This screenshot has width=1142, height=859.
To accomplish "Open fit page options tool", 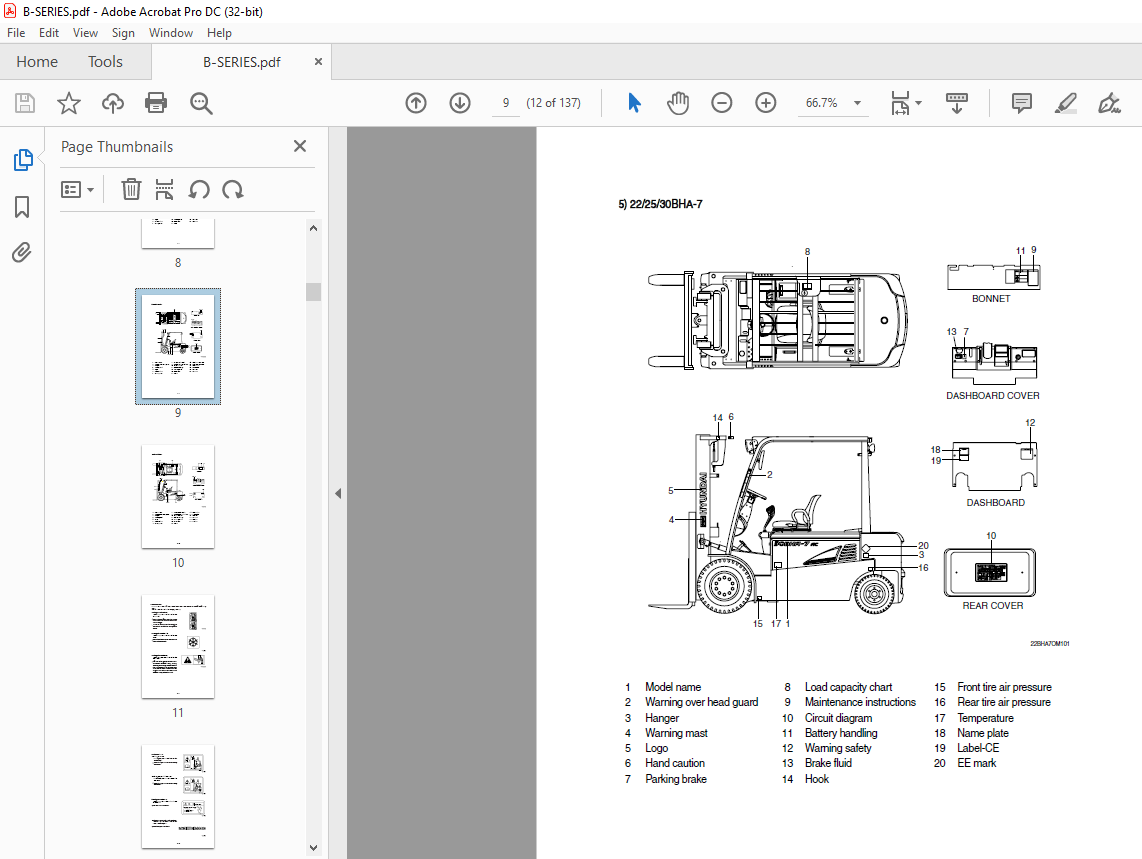I will tap(905, 103).
